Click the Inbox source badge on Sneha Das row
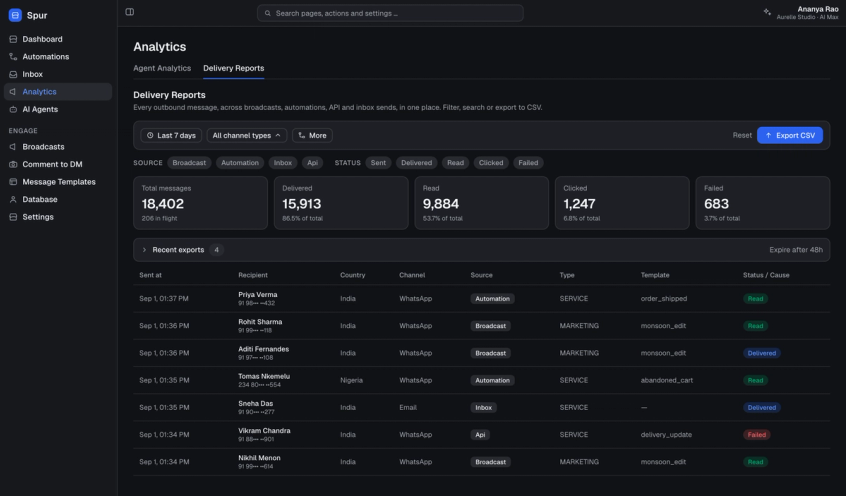This screenshot has width=846, height=496. pos(483,407)
